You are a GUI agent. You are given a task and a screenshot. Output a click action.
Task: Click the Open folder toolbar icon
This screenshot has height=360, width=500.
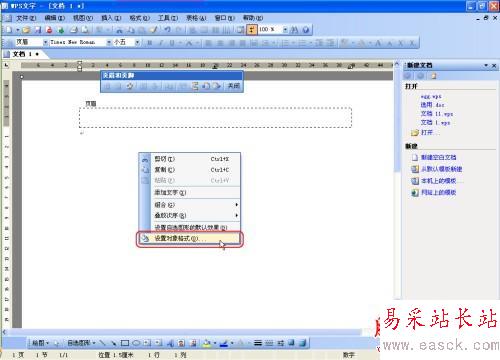[26, 30]
